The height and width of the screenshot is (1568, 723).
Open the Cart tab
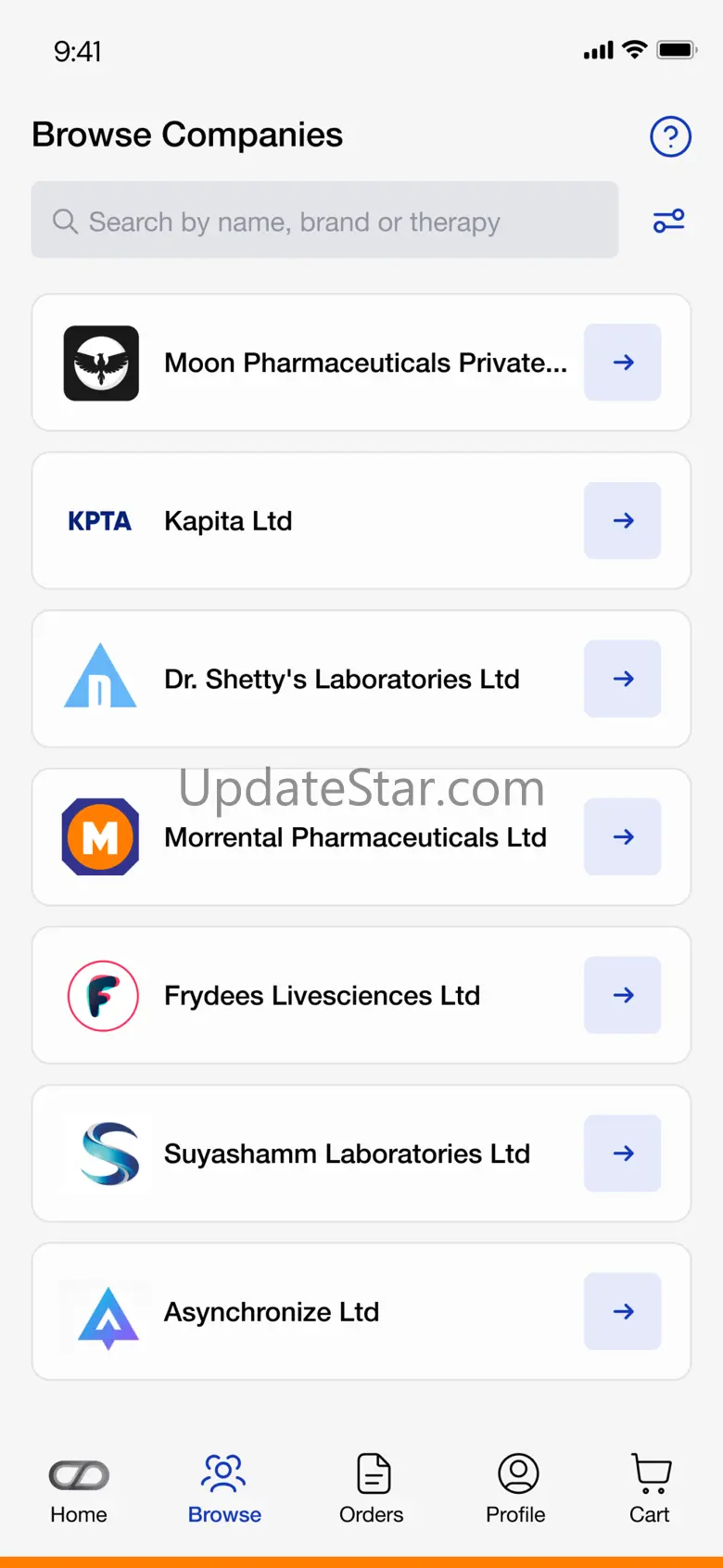[x=650, y=1489]
